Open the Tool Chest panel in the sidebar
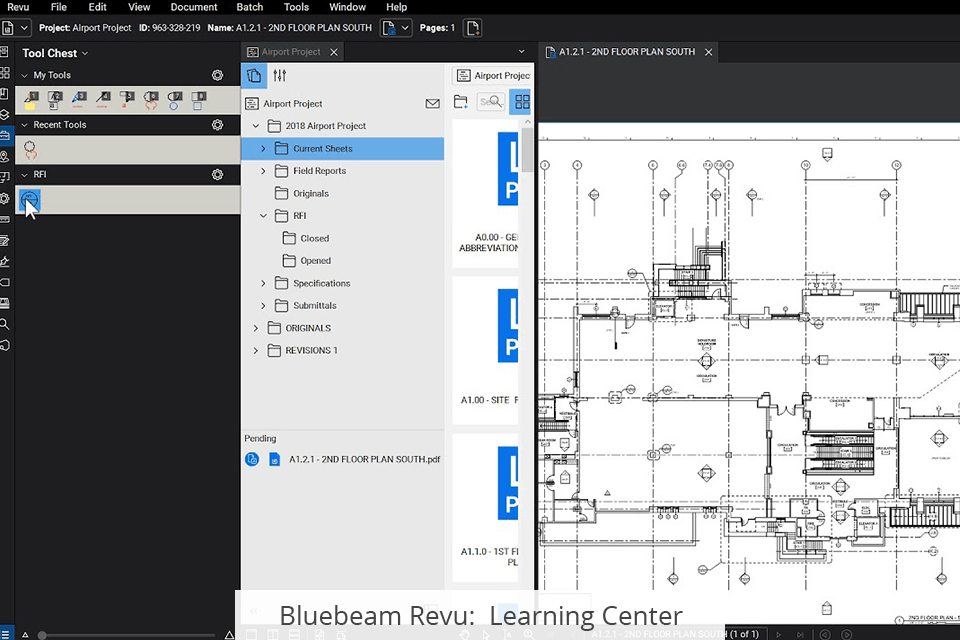This screenshot has height=640, width=960. coord(4,135)
